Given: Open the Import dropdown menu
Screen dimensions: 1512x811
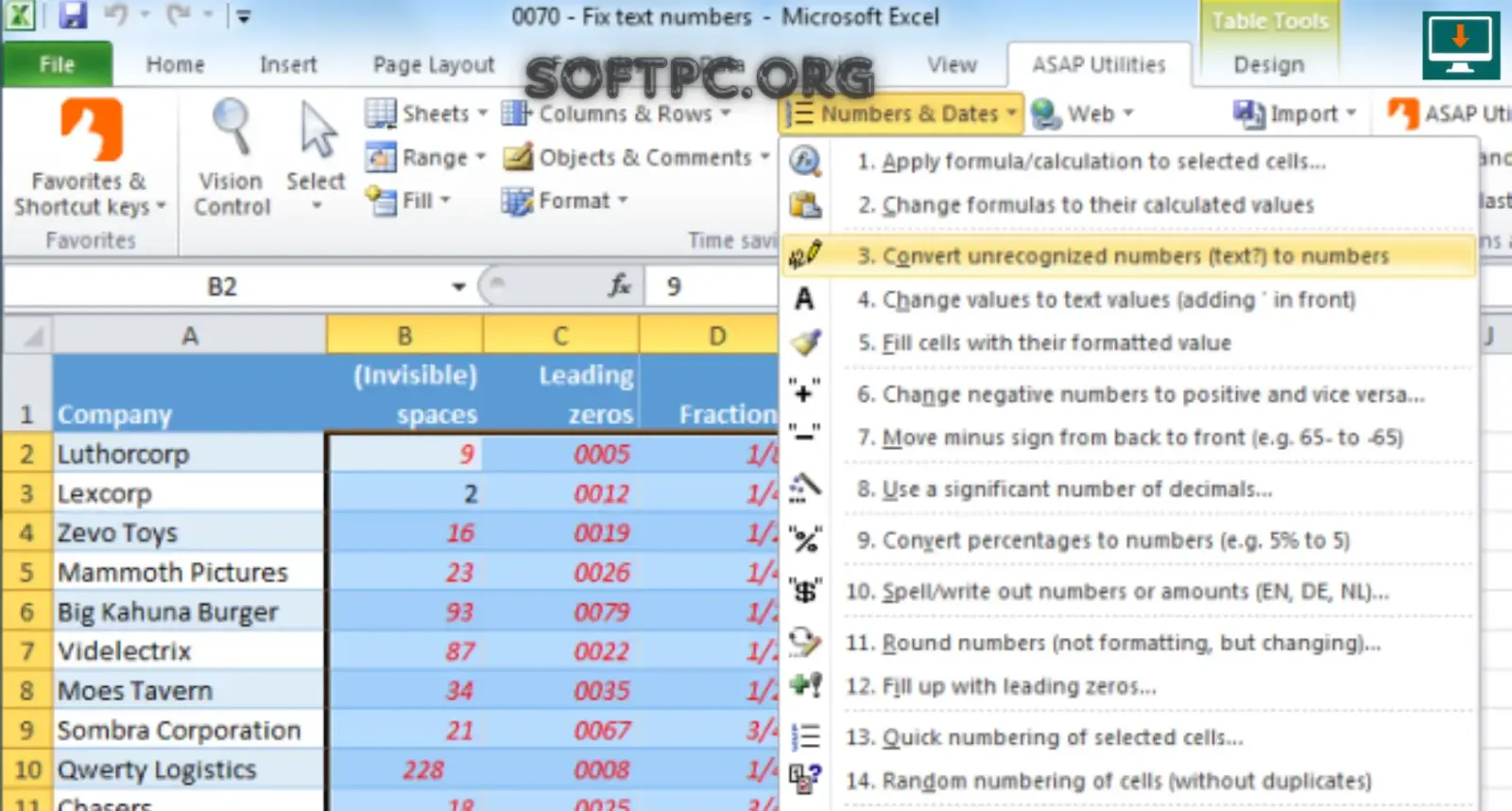Looking at the screenshot, I should pyautogui.click(x=1295, y=113).
